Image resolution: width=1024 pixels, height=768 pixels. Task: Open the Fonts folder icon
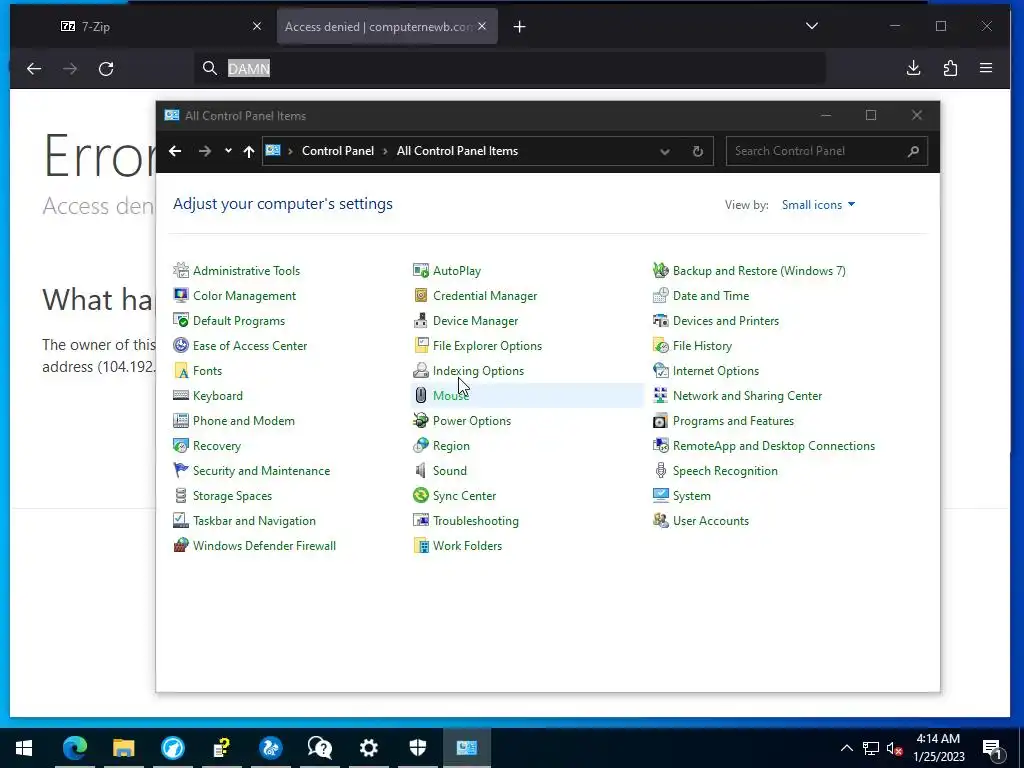pyautogui.click(x=181, y=370)
